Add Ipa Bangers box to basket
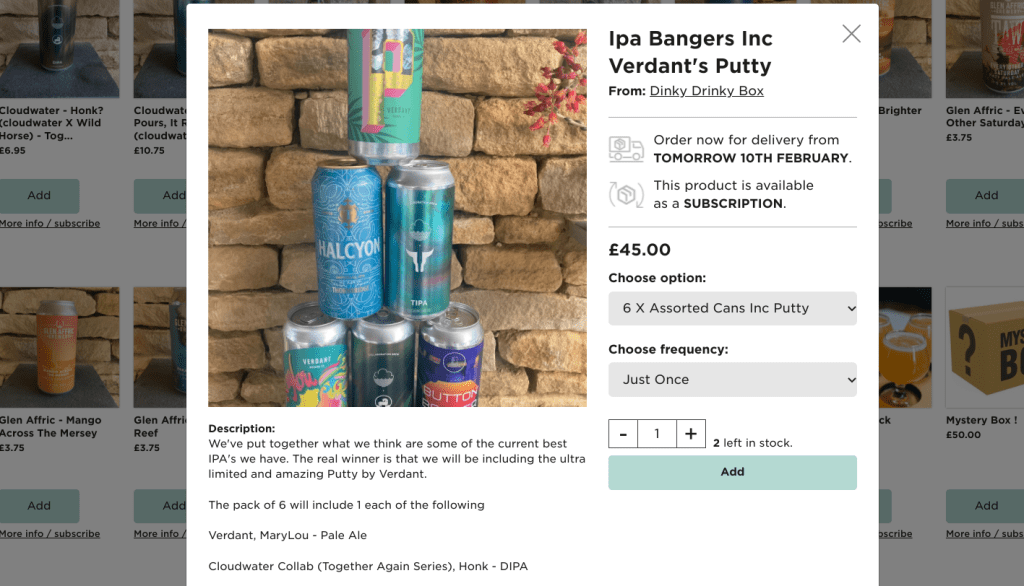 tap(732, 472)
